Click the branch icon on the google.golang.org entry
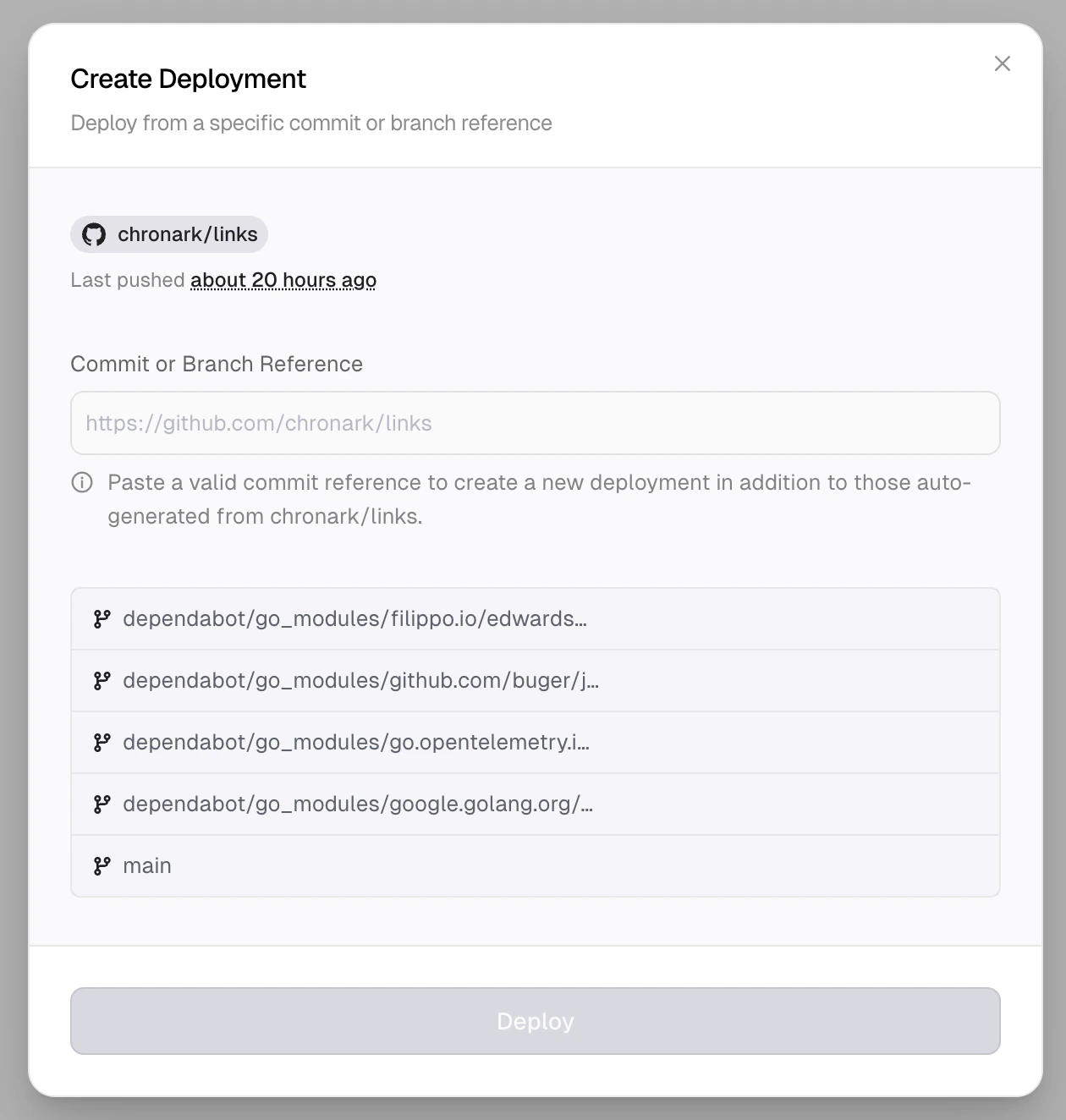The height and width of the screenshot is (1120, 1066). click(102, 804)
